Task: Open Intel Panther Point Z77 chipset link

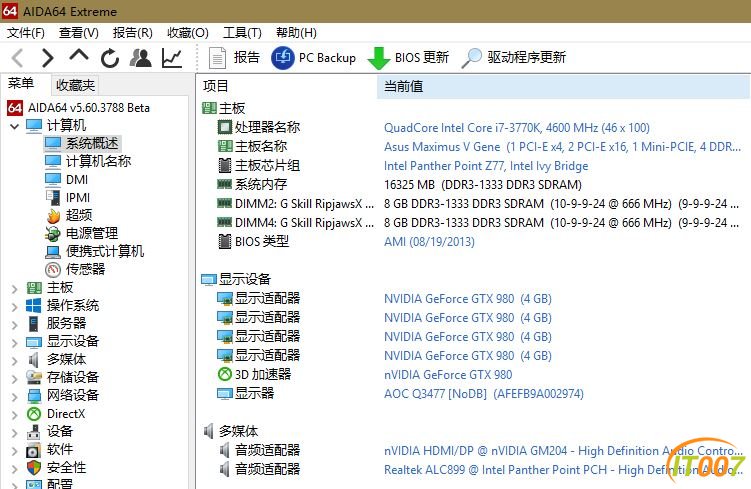Action: point(486,166)
